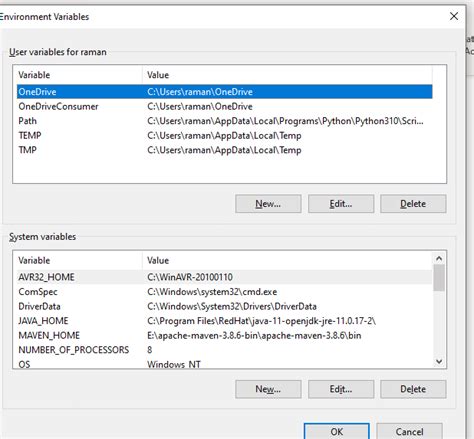Image resolution: width=474 pixels, height=439 pixels.
Task: Click Edit under User variables
Action: [341, 204]
